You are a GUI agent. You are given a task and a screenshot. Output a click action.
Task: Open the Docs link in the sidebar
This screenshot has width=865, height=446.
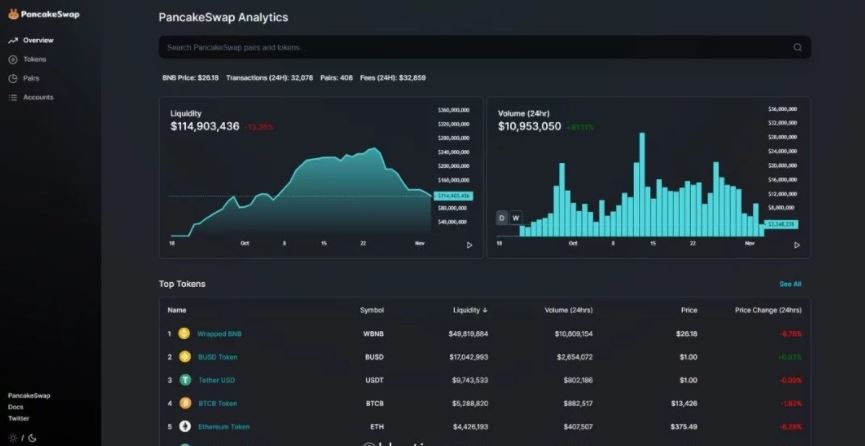tap(16, 407)
